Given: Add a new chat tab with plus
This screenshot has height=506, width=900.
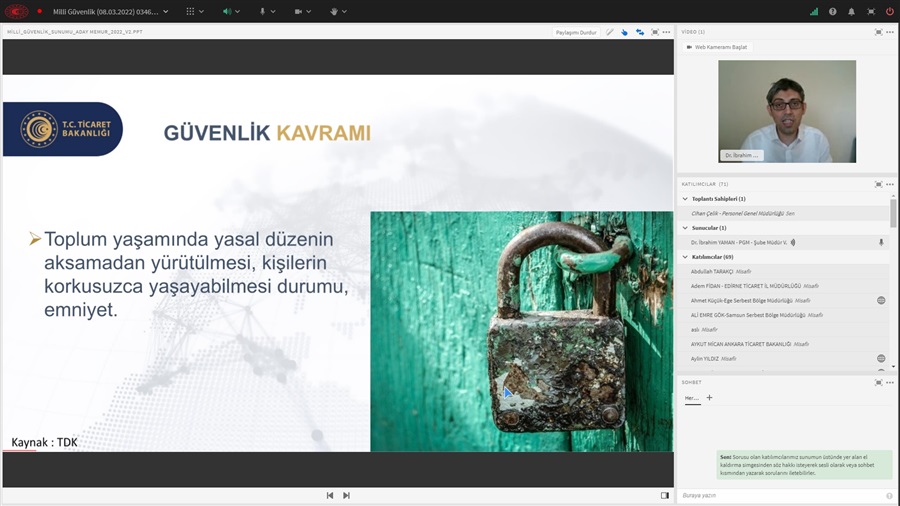Looking at the screenshot, I should [710, 398].
